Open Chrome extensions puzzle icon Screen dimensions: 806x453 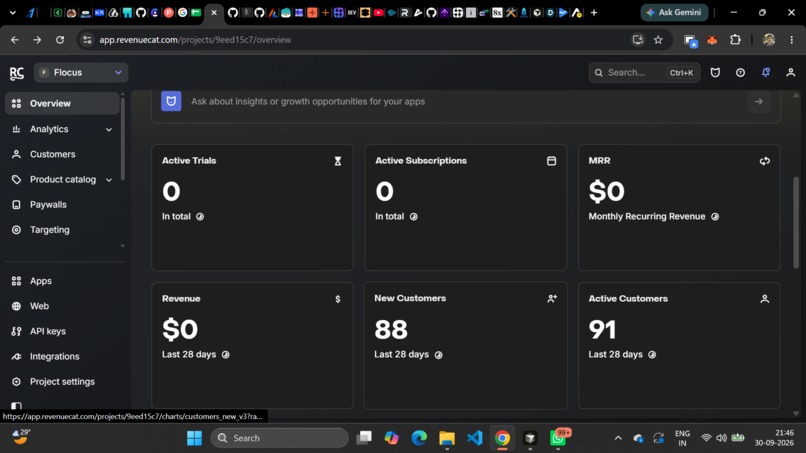[x=735, y=40]
